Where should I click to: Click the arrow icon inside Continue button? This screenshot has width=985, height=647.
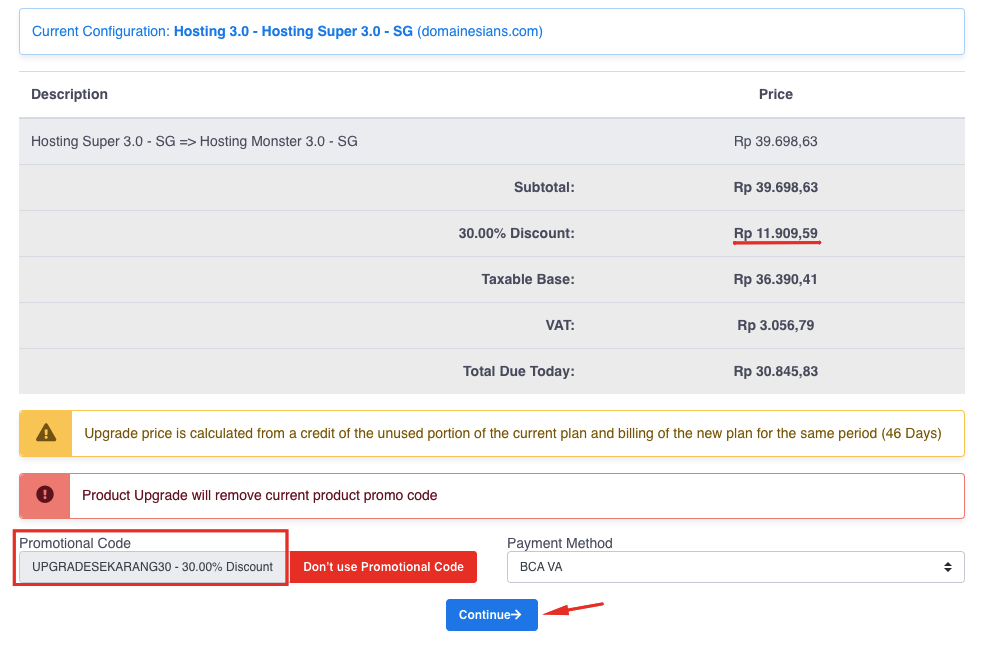pos(517,615)
